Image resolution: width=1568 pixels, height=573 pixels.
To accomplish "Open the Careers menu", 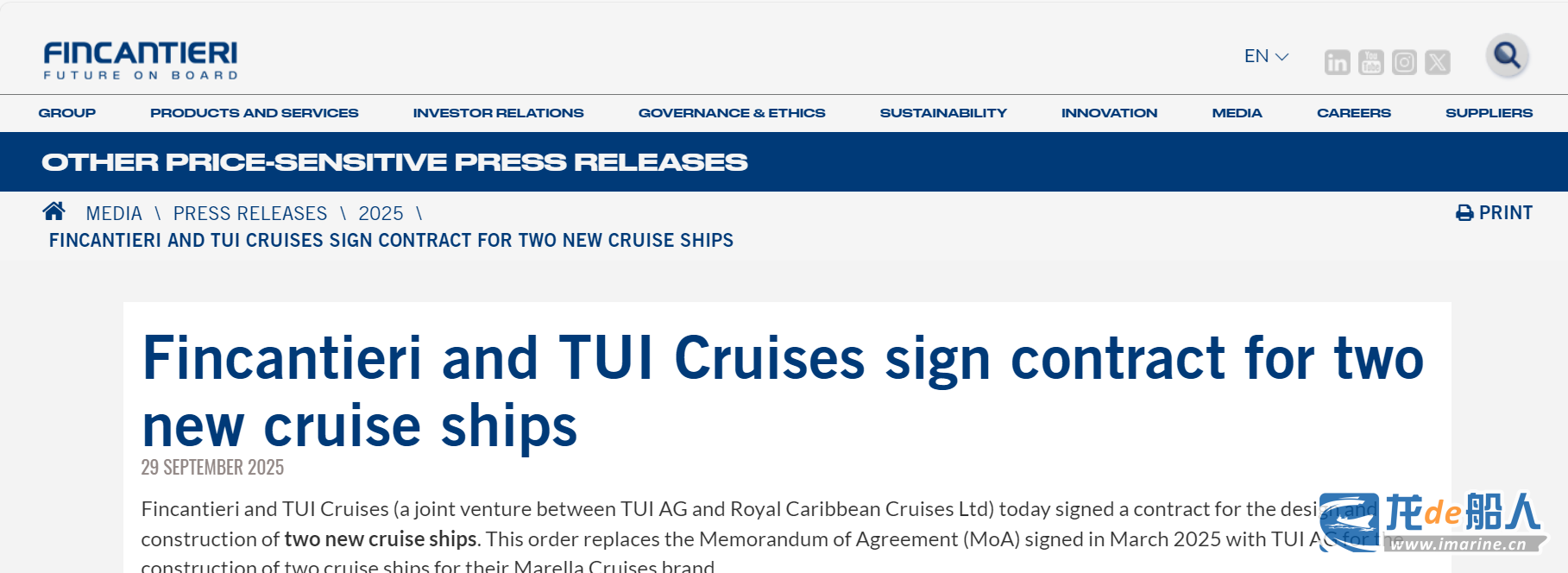I will click(1353, 113).
